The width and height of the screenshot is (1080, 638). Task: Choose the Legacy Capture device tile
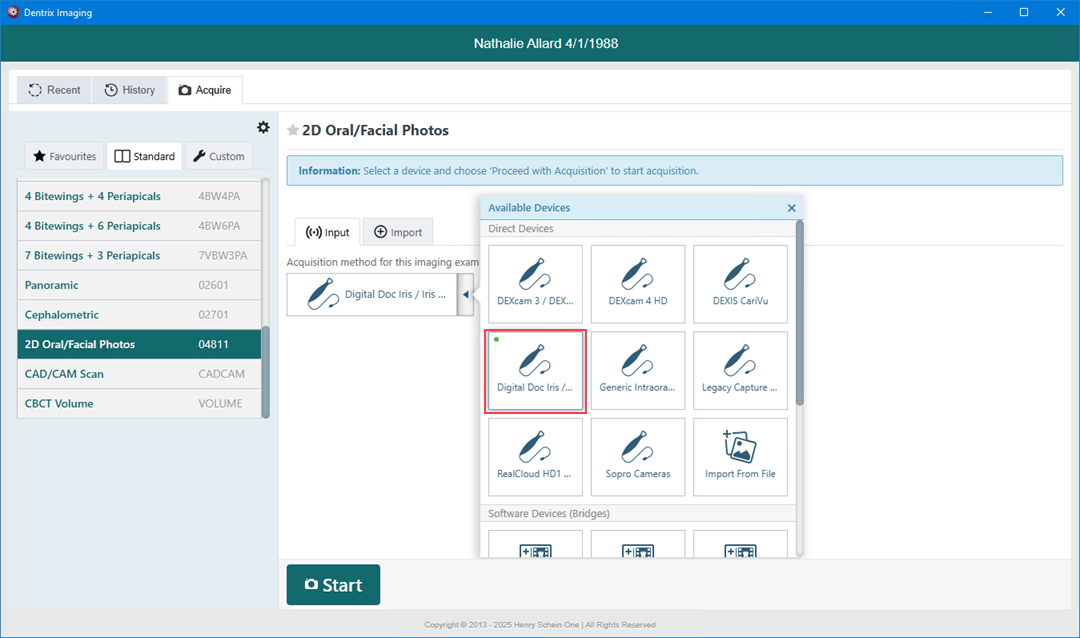pyautogui.click(x=740, y=370)
